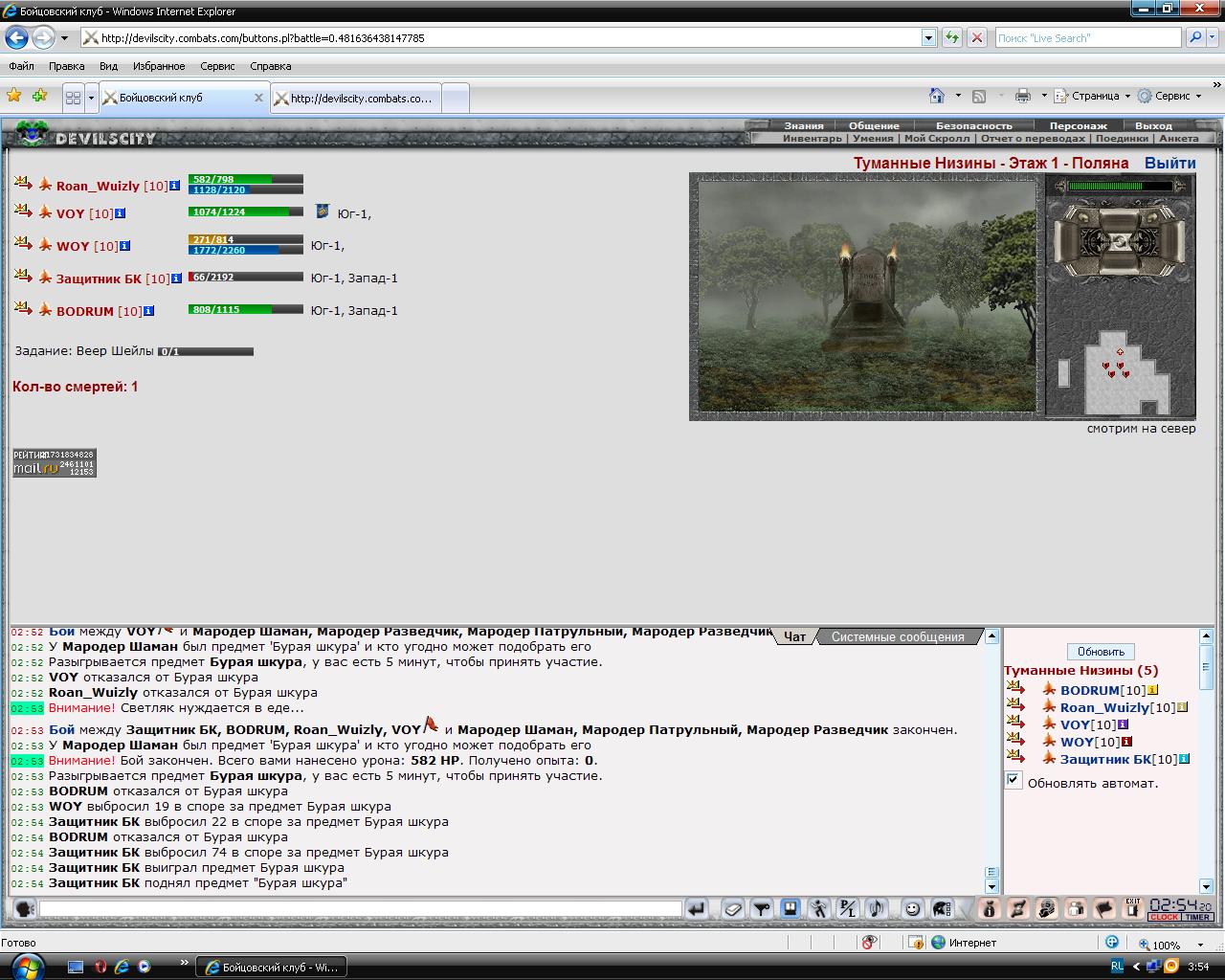Toggle the TIMER mode under the clock

point(1198,917)
